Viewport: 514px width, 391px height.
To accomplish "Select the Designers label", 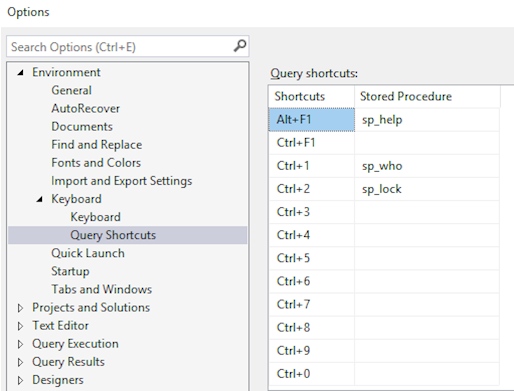I will tap(58, 380).
